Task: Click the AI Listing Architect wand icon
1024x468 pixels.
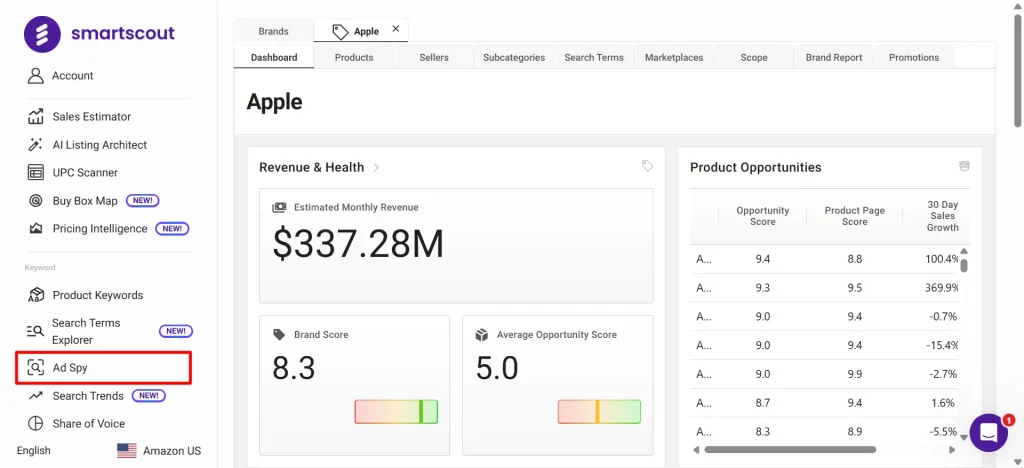Action: point(35,145)
